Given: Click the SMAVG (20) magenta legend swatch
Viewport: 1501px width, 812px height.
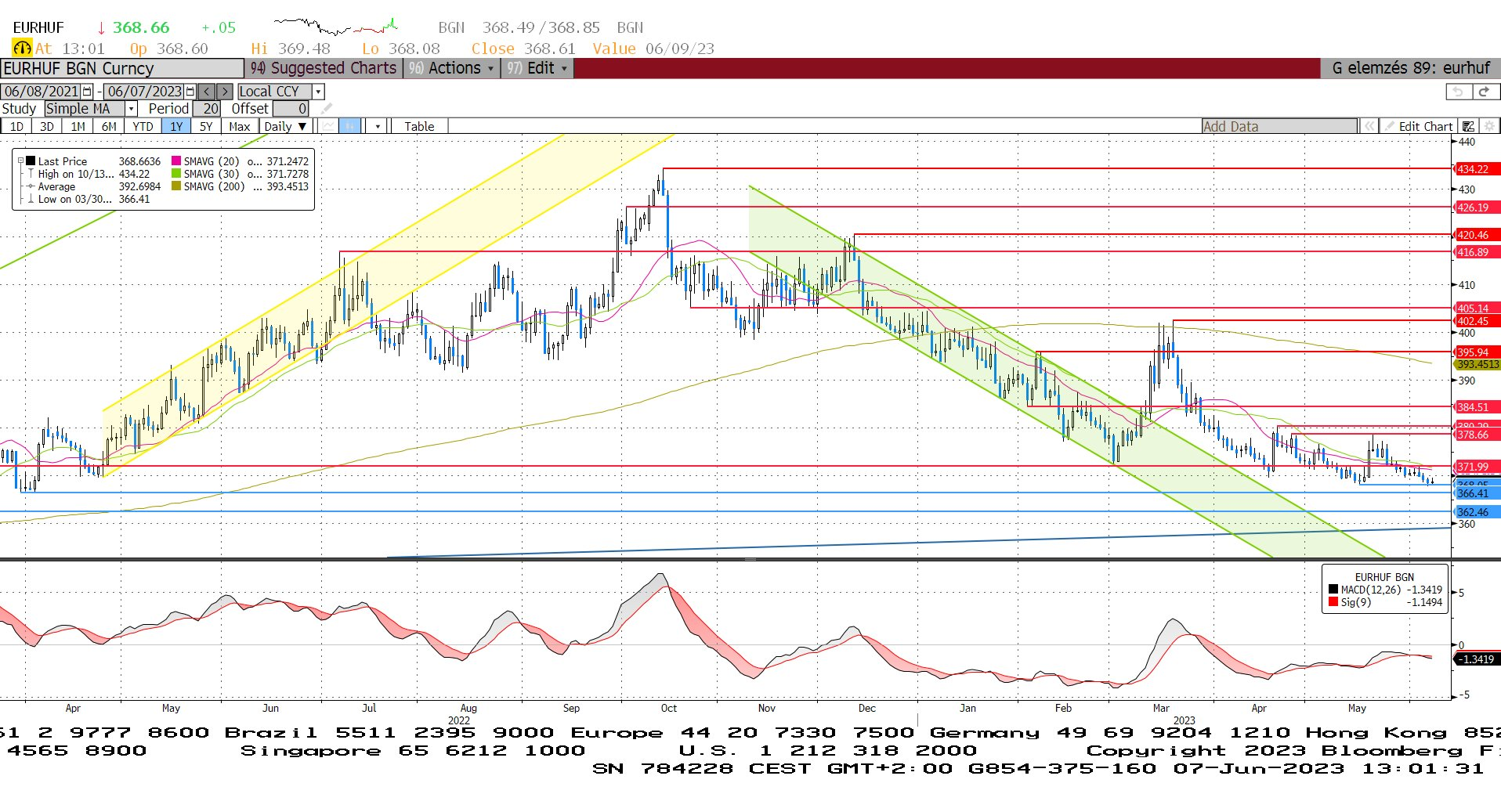Looking at the screenshot, I should pyautogui.click(x=176, y=161).
